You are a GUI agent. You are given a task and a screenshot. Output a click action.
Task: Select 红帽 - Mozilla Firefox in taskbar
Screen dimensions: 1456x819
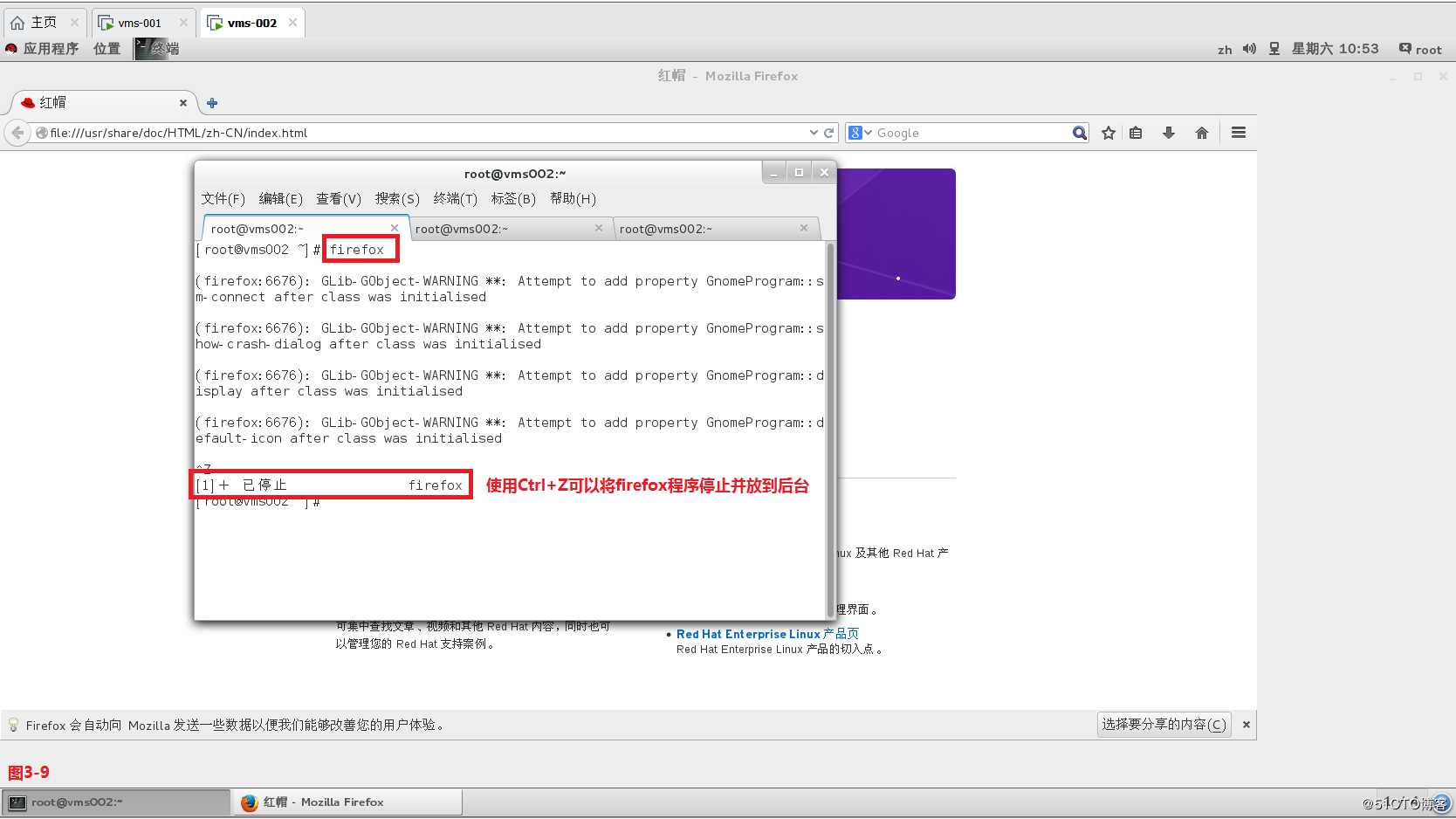[347, 802]
